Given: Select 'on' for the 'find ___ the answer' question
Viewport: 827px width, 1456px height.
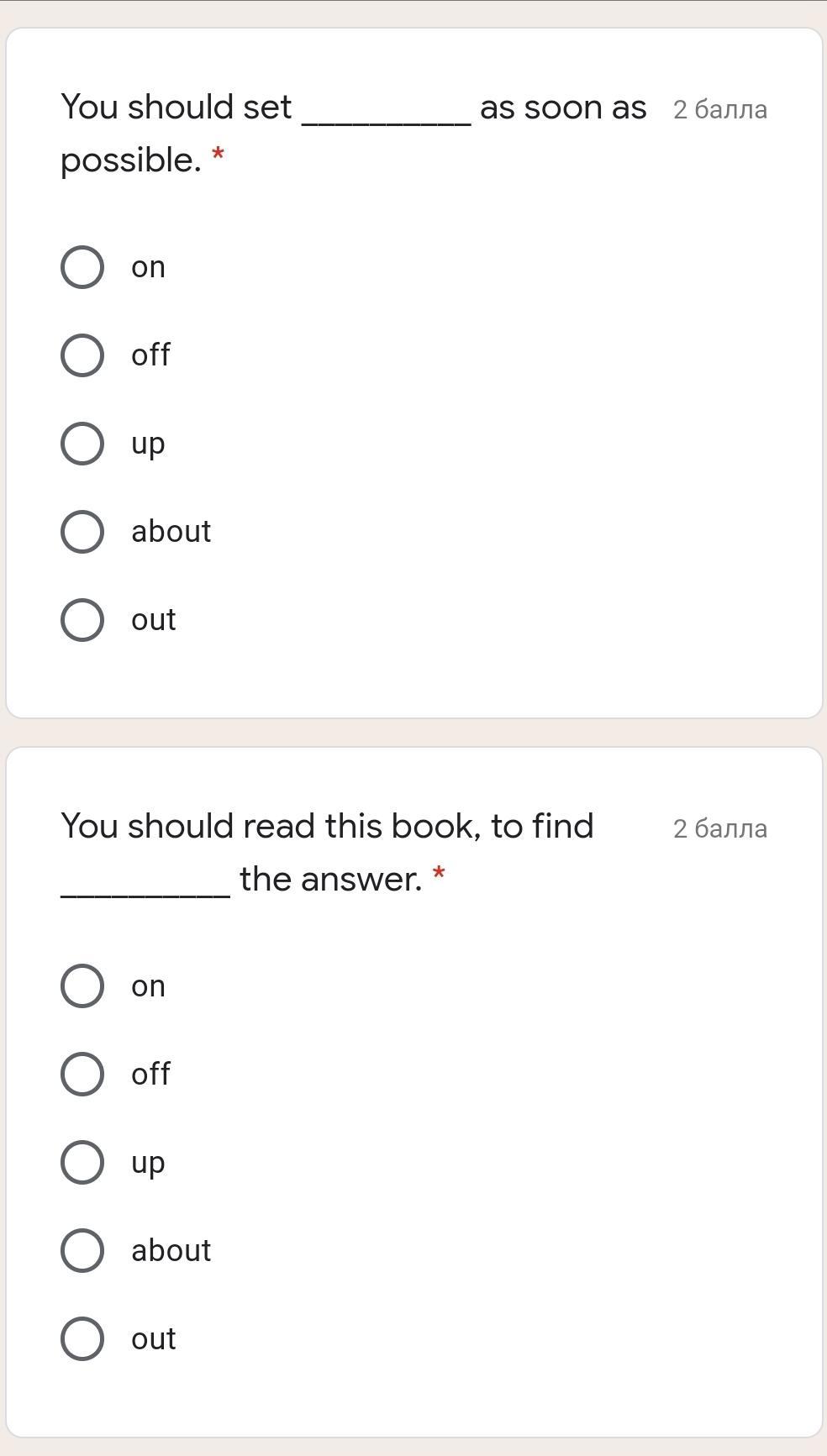Looking at the screenshot, I should click(82, 986).
